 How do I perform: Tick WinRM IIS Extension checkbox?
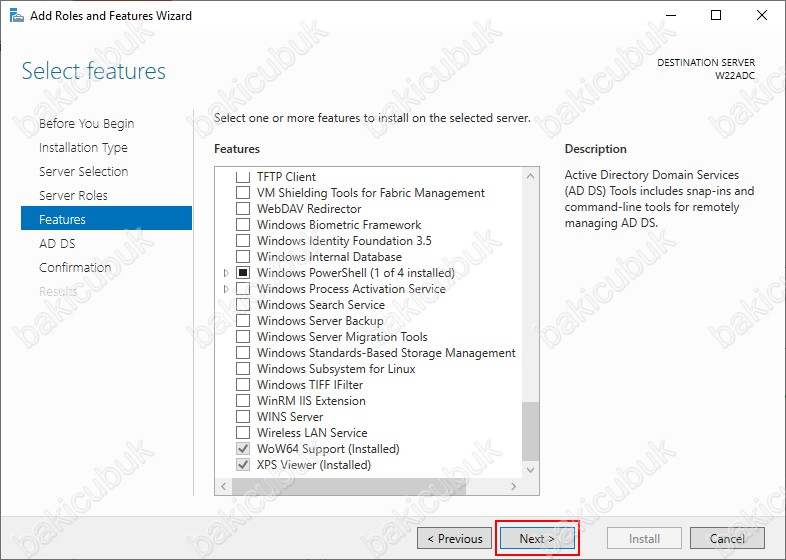tap(243, 401)
